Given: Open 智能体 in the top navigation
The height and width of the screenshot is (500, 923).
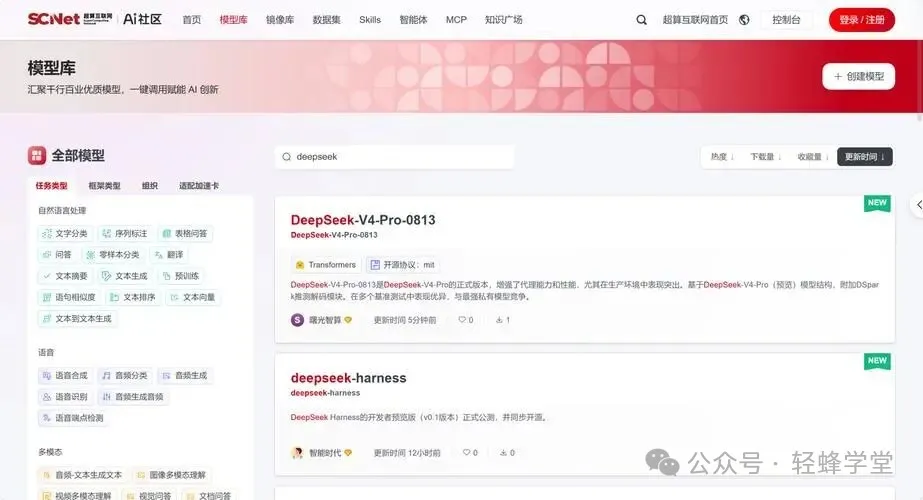Looking at the screenshot, I should tap(413, 19).
